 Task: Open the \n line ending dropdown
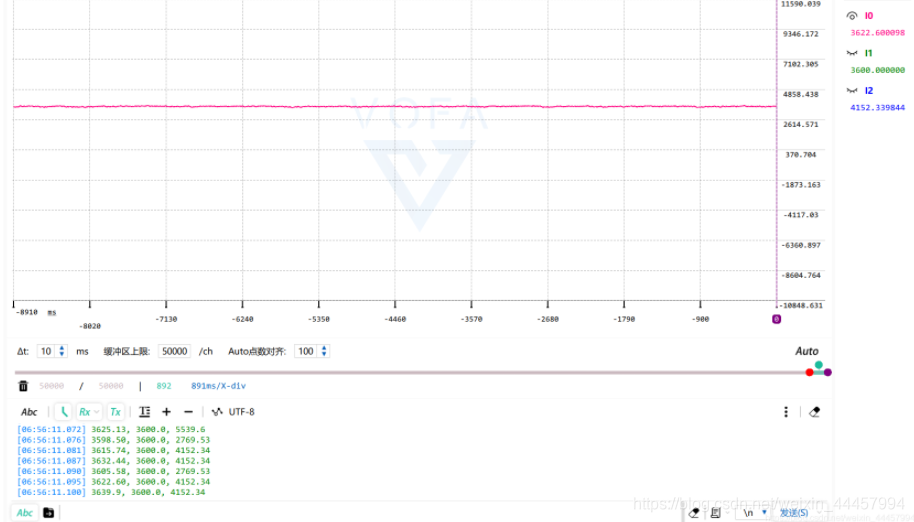click(x=755, y=513)
